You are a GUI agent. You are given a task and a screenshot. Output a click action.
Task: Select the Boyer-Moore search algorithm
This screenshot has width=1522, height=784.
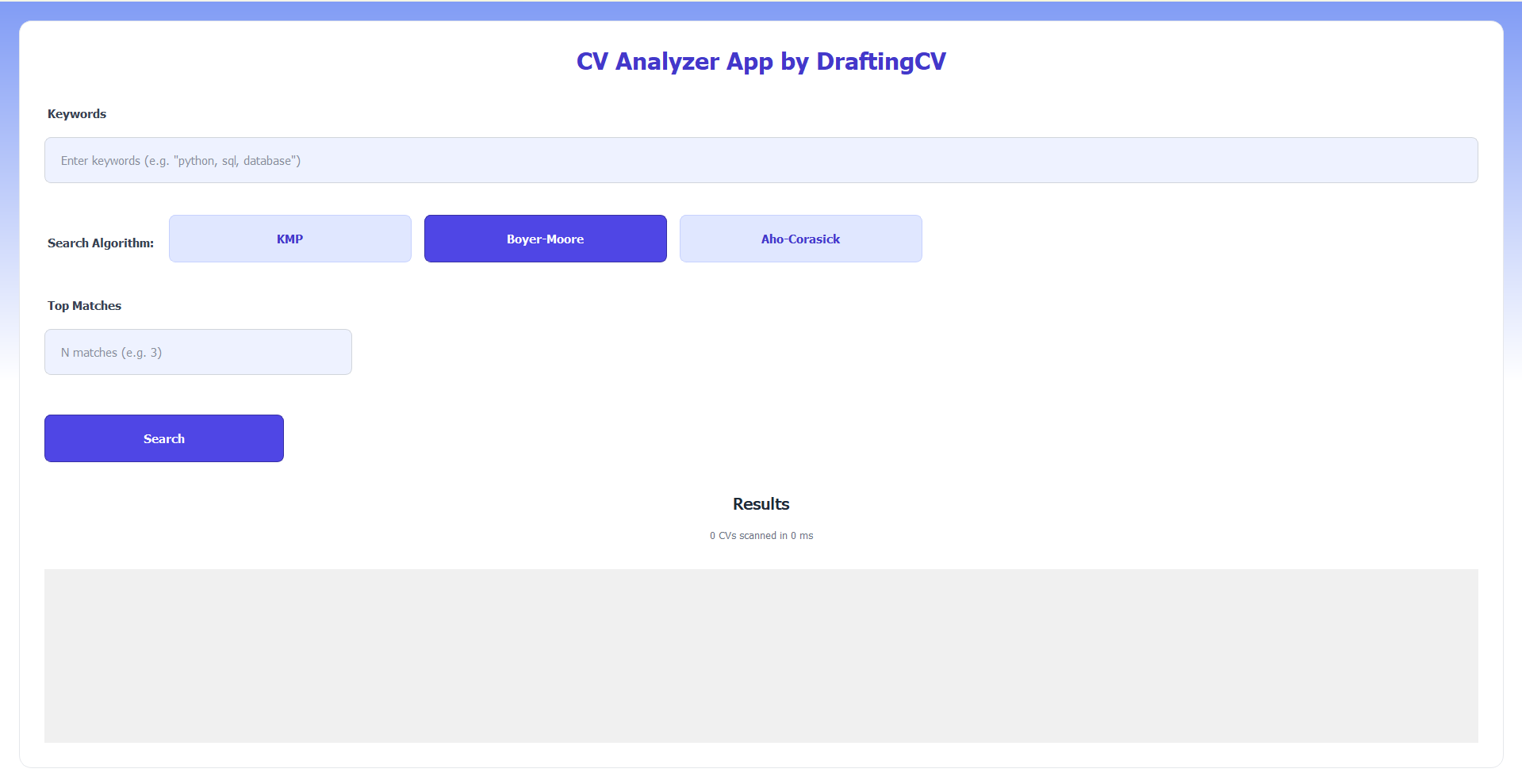(x=545, y=239)
